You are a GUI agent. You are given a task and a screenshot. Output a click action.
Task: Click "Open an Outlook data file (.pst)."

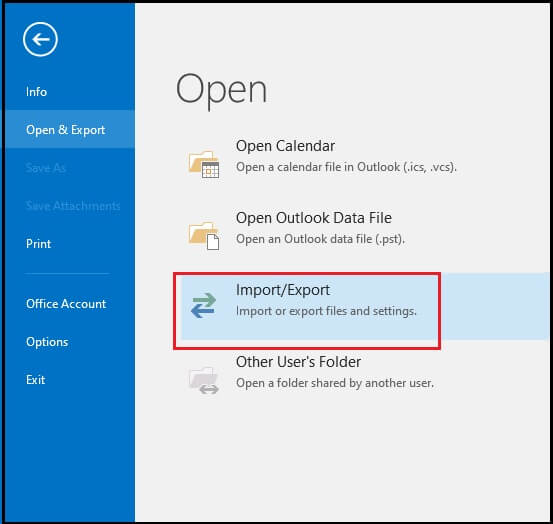[x=320, y=239]
